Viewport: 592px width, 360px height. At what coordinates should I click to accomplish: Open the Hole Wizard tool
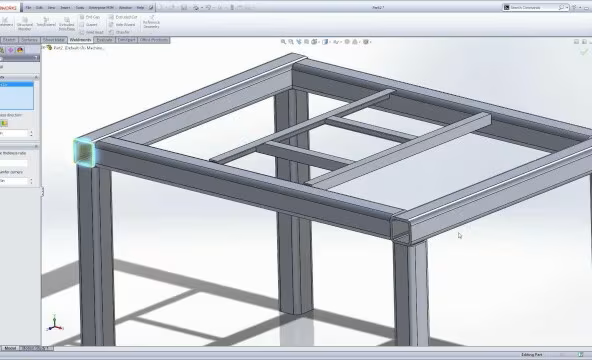(x=122, y=25)
